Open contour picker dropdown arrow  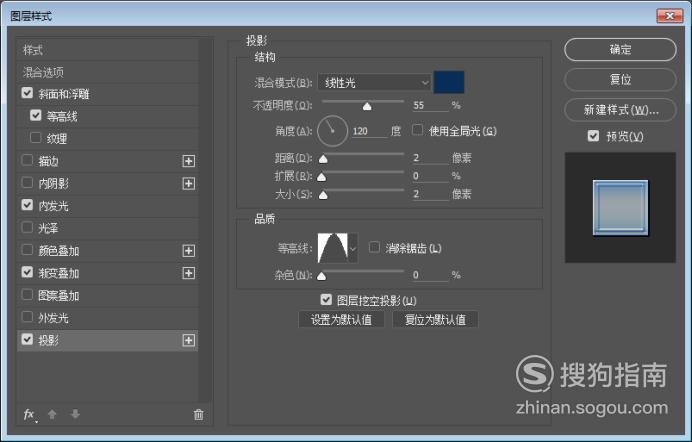pos(353,248)
